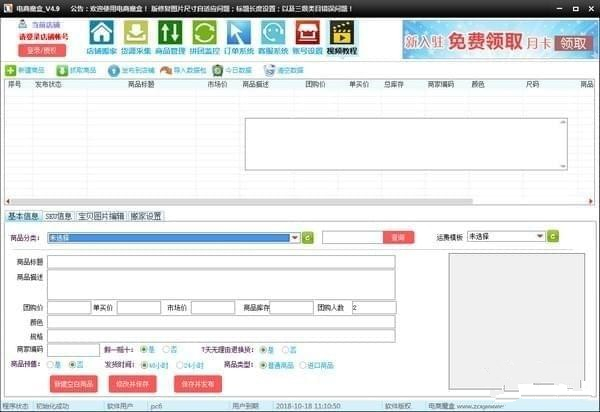Select 是 for 假一赔十 option
Viewport: 600px width, 412px height.
click(x=144, y=349)
